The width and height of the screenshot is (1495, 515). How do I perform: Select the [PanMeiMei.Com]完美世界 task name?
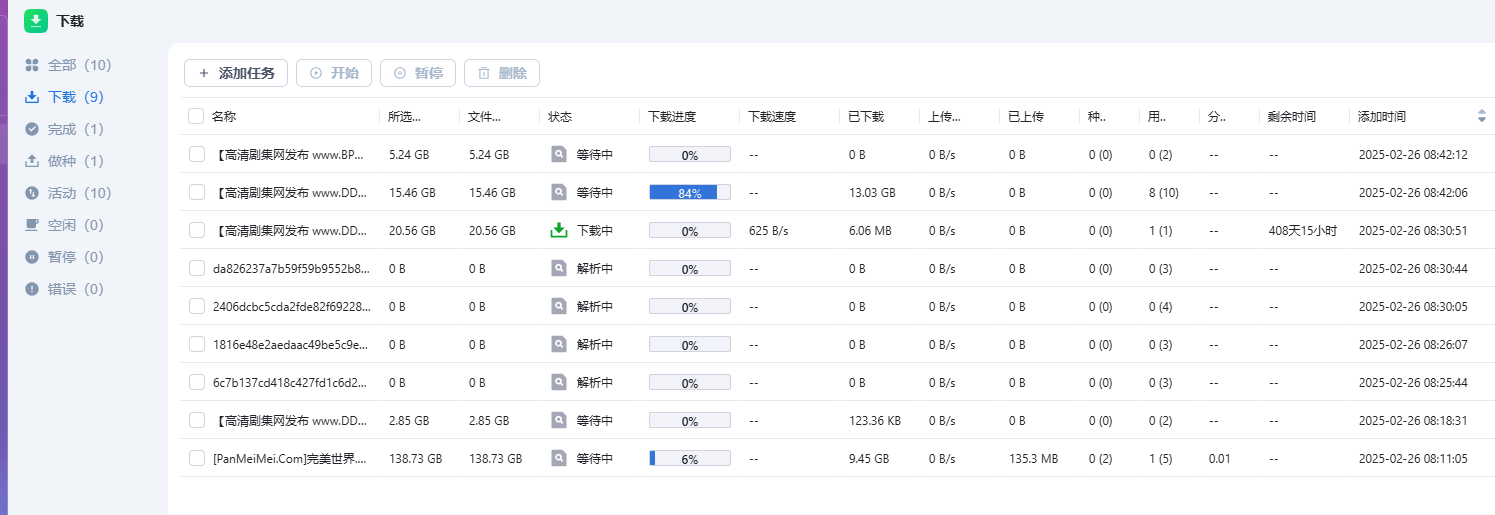click(x=290, y=458)
